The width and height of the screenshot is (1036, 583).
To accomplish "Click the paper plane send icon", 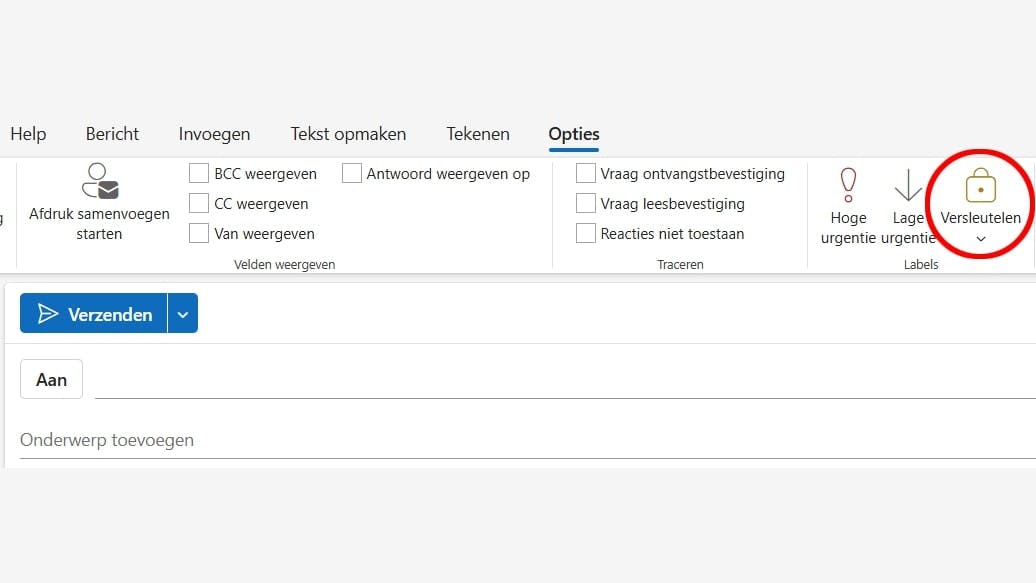I will [x=48, y=314].
